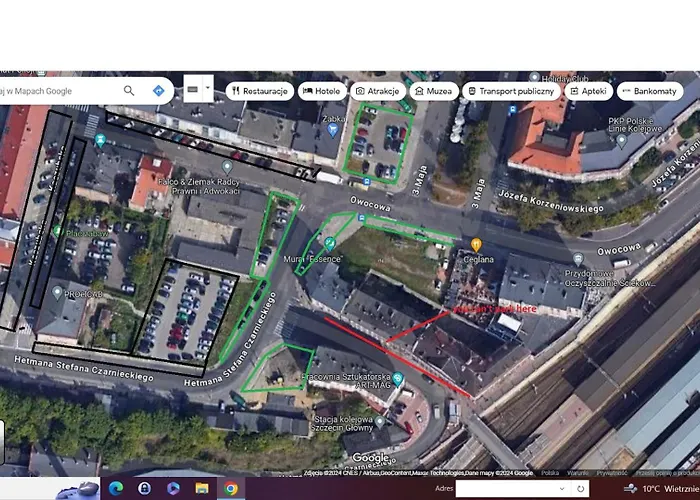Screen dimensions: 700x500
Task: Choose the Transport publiczny filter
Action: pos(510,91)
